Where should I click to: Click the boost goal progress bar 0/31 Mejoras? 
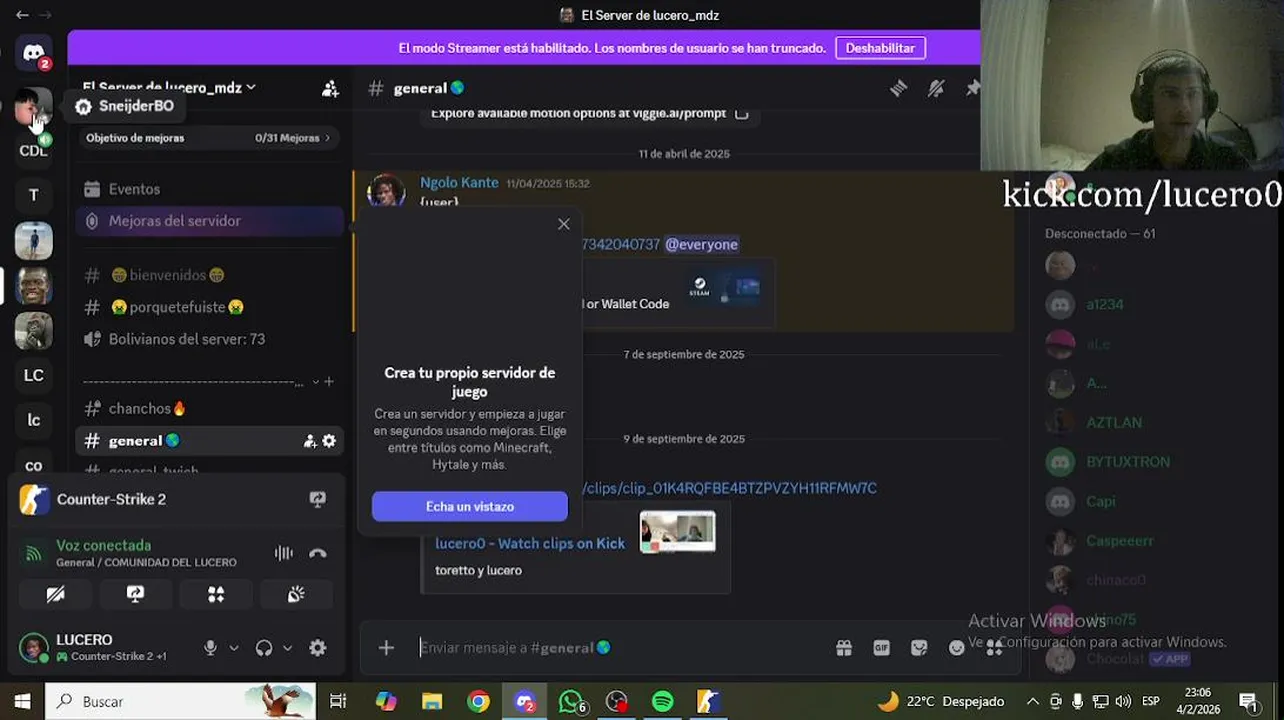(x=208, y=138)
